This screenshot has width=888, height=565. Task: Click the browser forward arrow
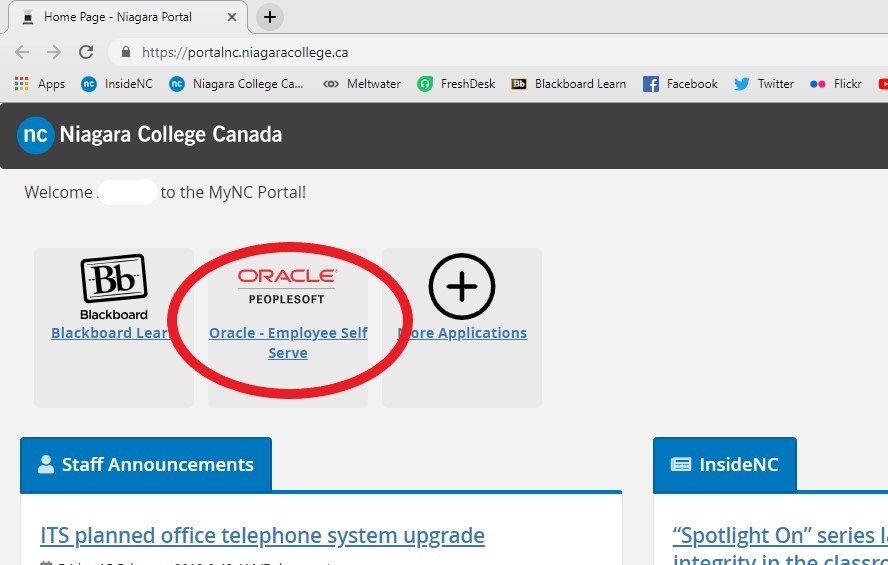pos(54,52)
